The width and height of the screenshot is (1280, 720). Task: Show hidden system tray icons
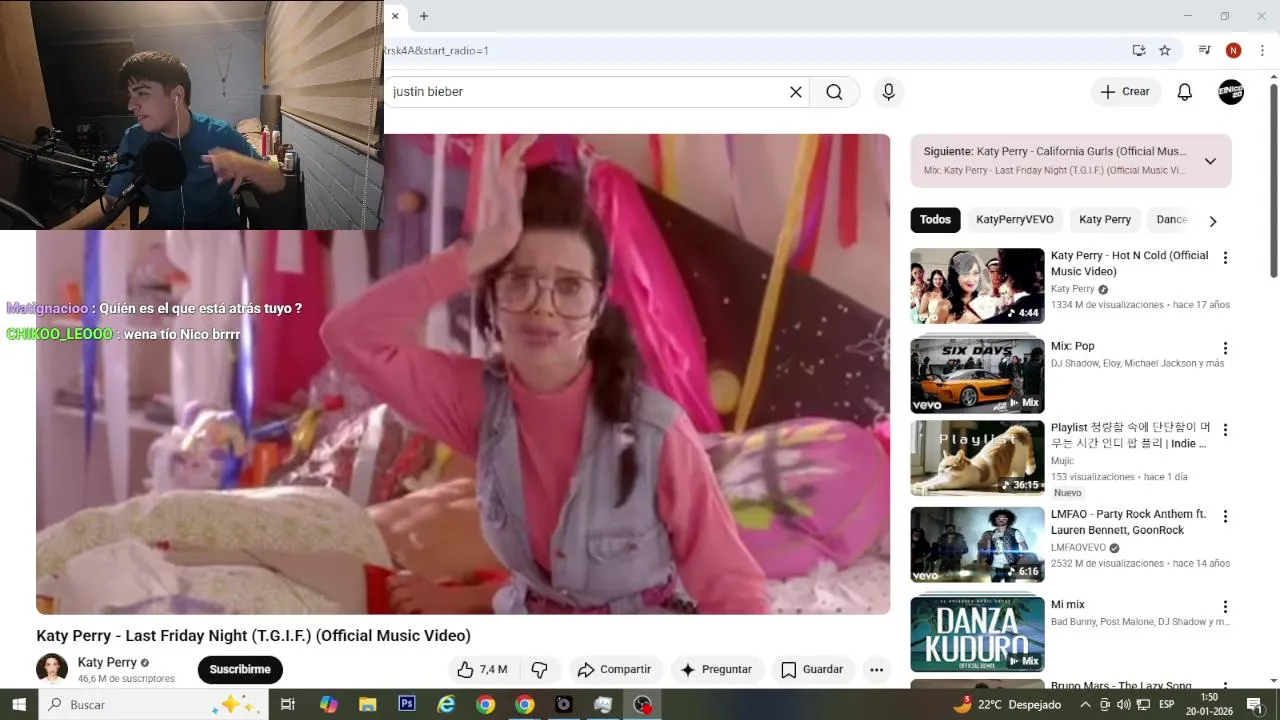click(1085, 705)
